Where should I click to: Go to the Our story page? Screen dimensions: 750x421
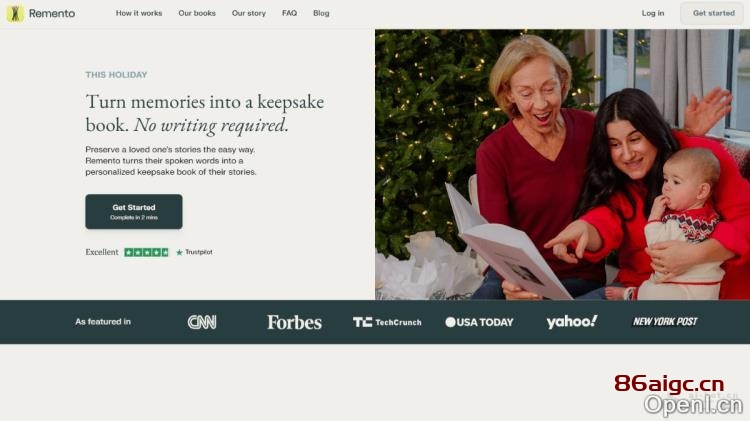[x=249, y=13]
